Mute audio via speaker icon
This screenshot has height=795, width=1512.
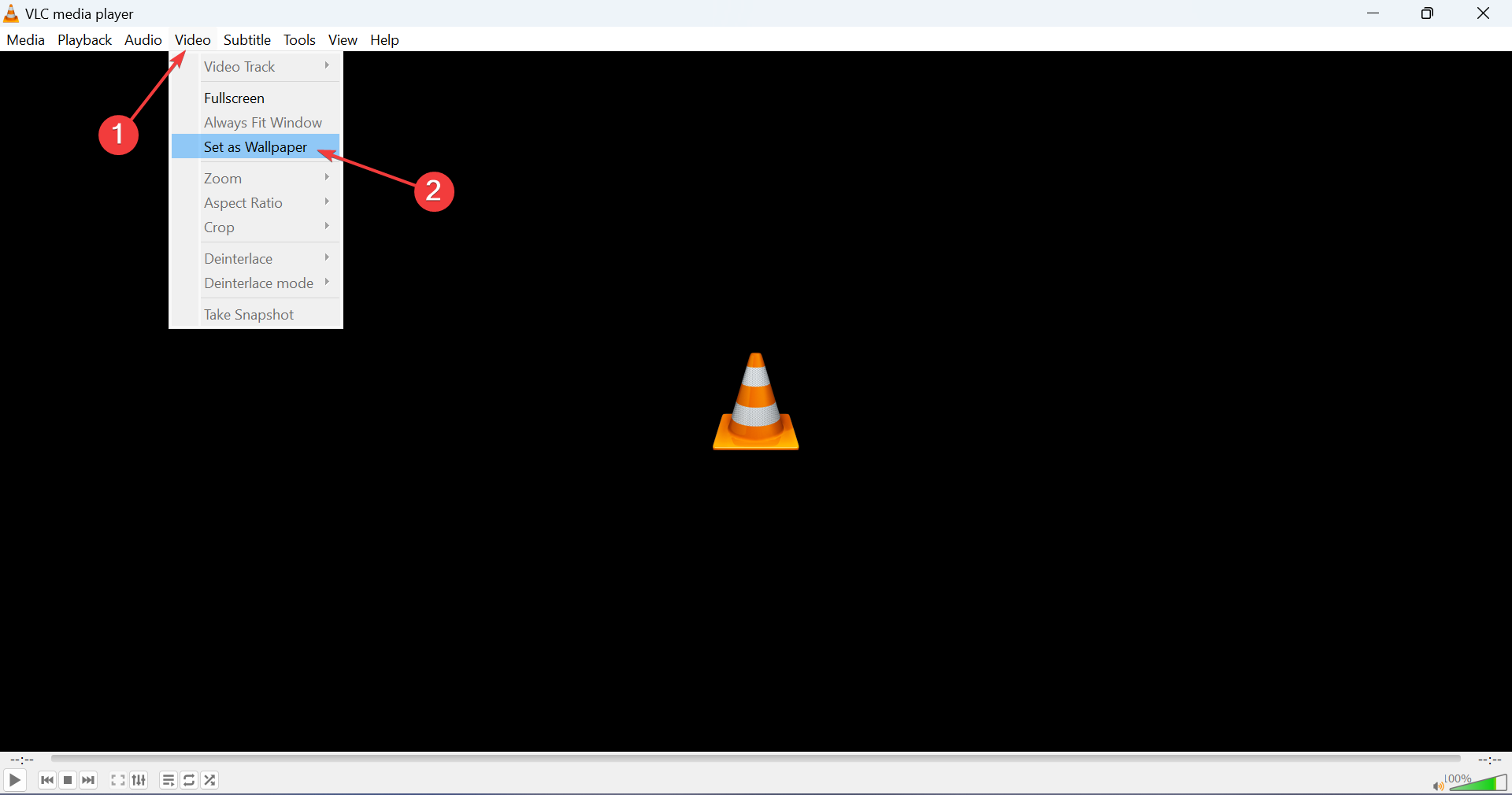pos(1438,786)
